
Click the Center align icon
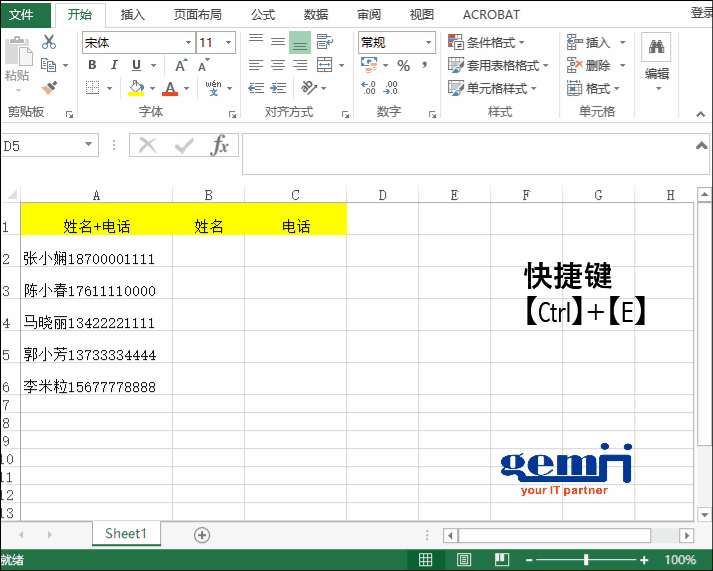[277, 66]
